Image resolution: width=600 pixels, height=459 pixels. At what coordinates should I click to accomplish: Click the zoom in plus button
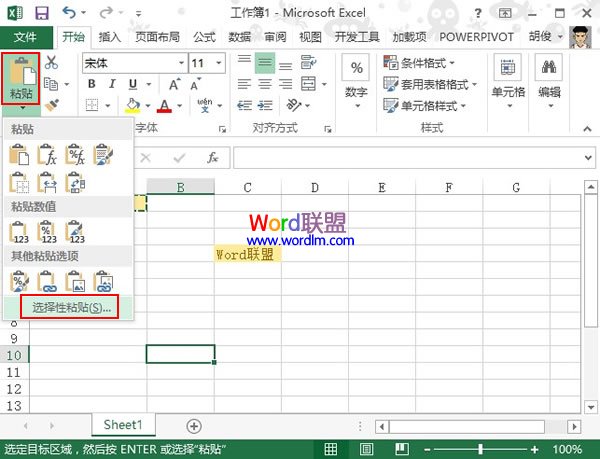535,449
